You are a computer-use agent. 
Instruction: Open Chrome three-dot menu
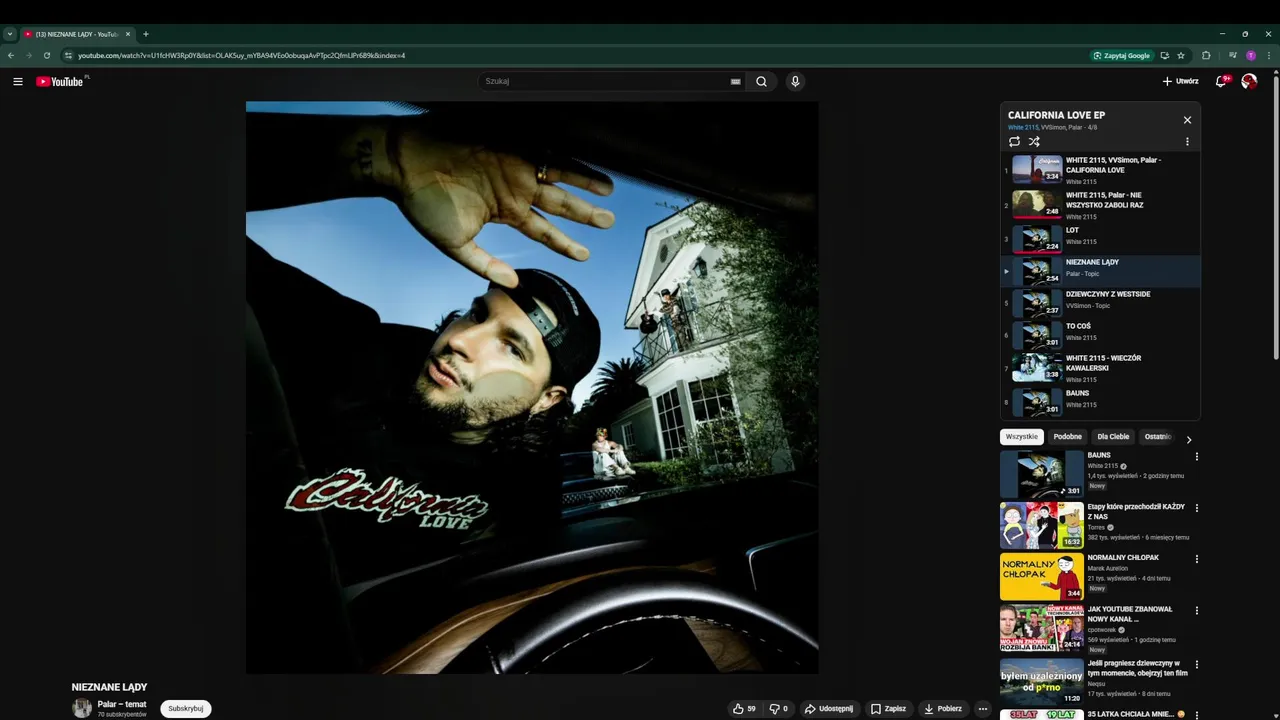[1269, 56]
